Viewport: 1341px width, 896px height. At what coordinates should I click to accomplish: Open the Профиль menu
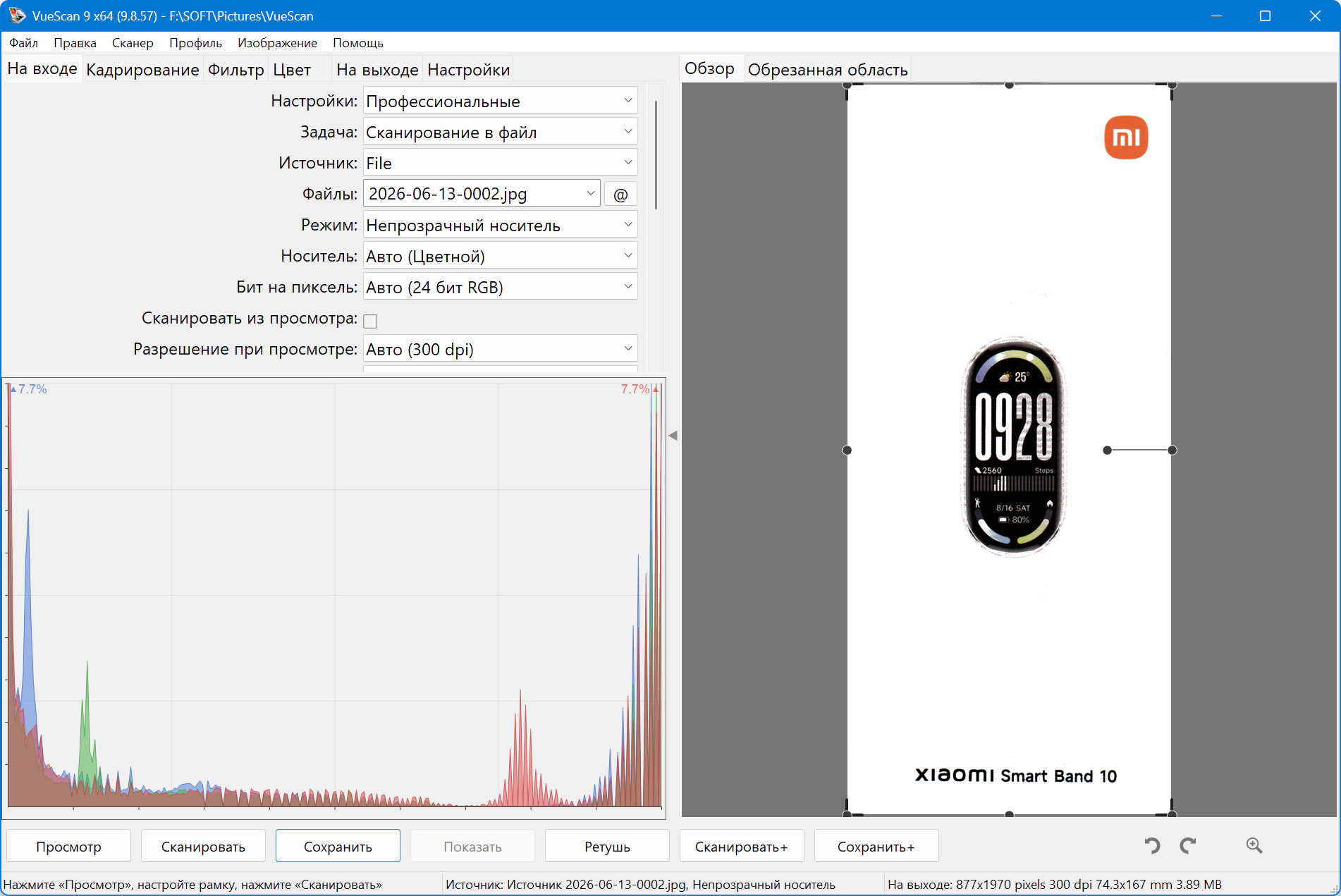click(x=195, y=43)
